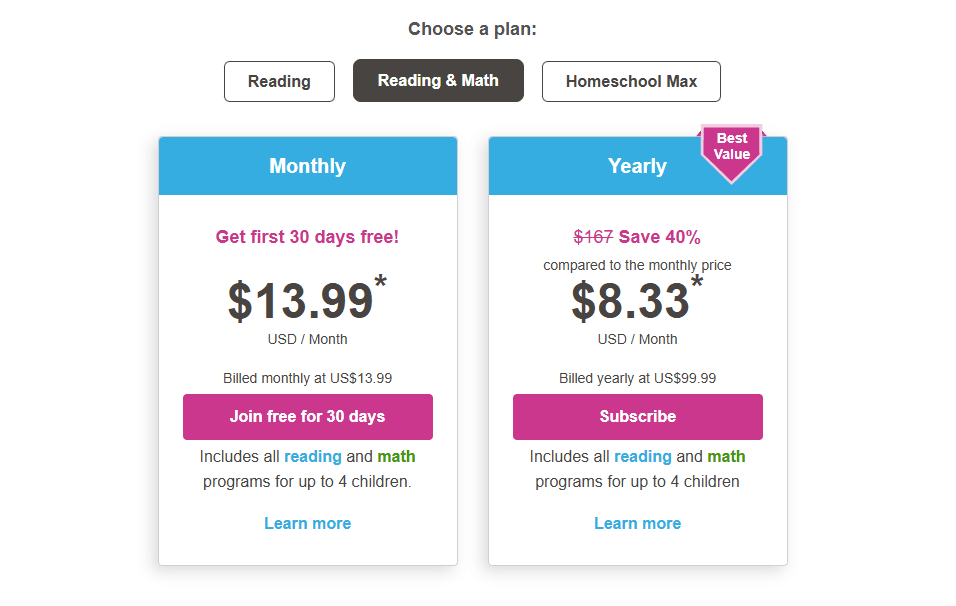Click the Monthly card header
The width and height of the screenshot is (956, 606).
(307, 166)
